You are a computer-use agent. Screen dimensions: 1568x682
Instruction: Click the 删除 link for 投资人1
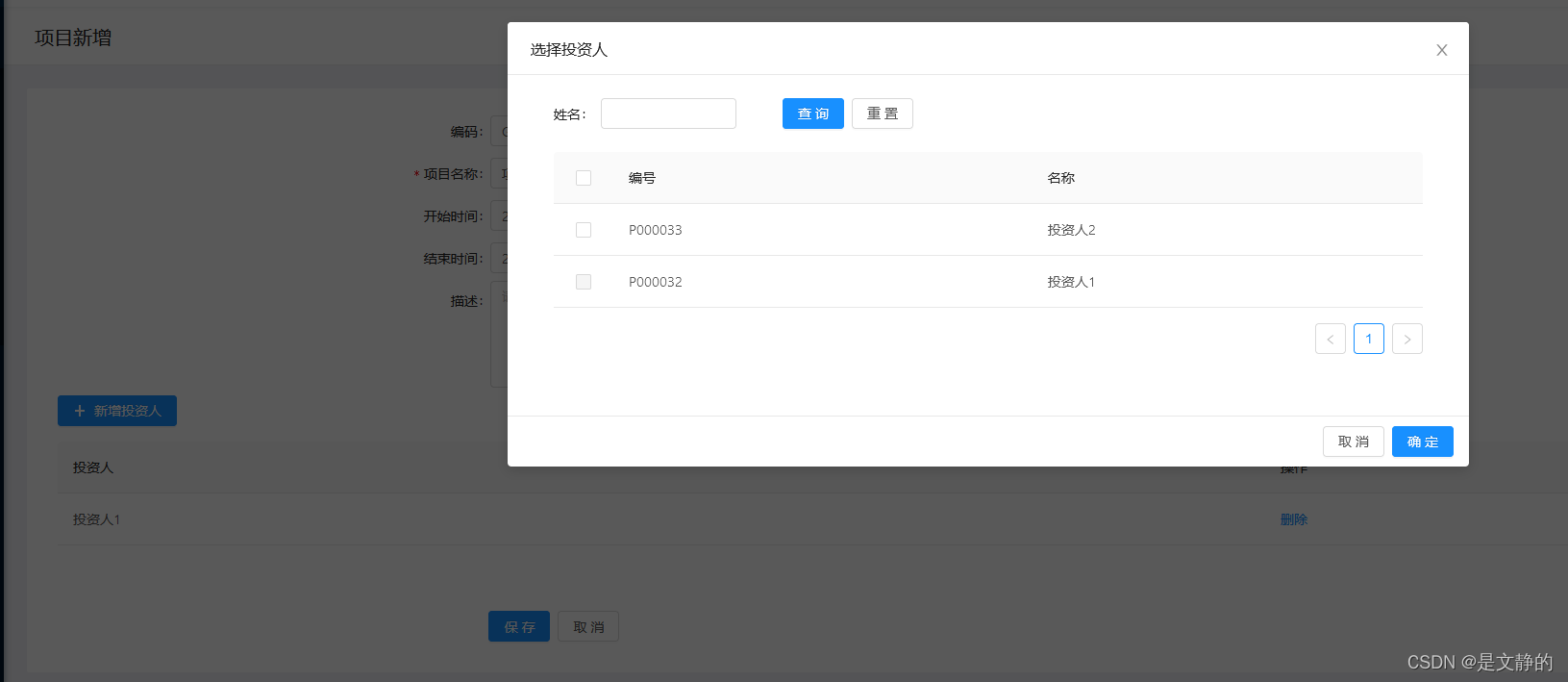(1294, 519)
